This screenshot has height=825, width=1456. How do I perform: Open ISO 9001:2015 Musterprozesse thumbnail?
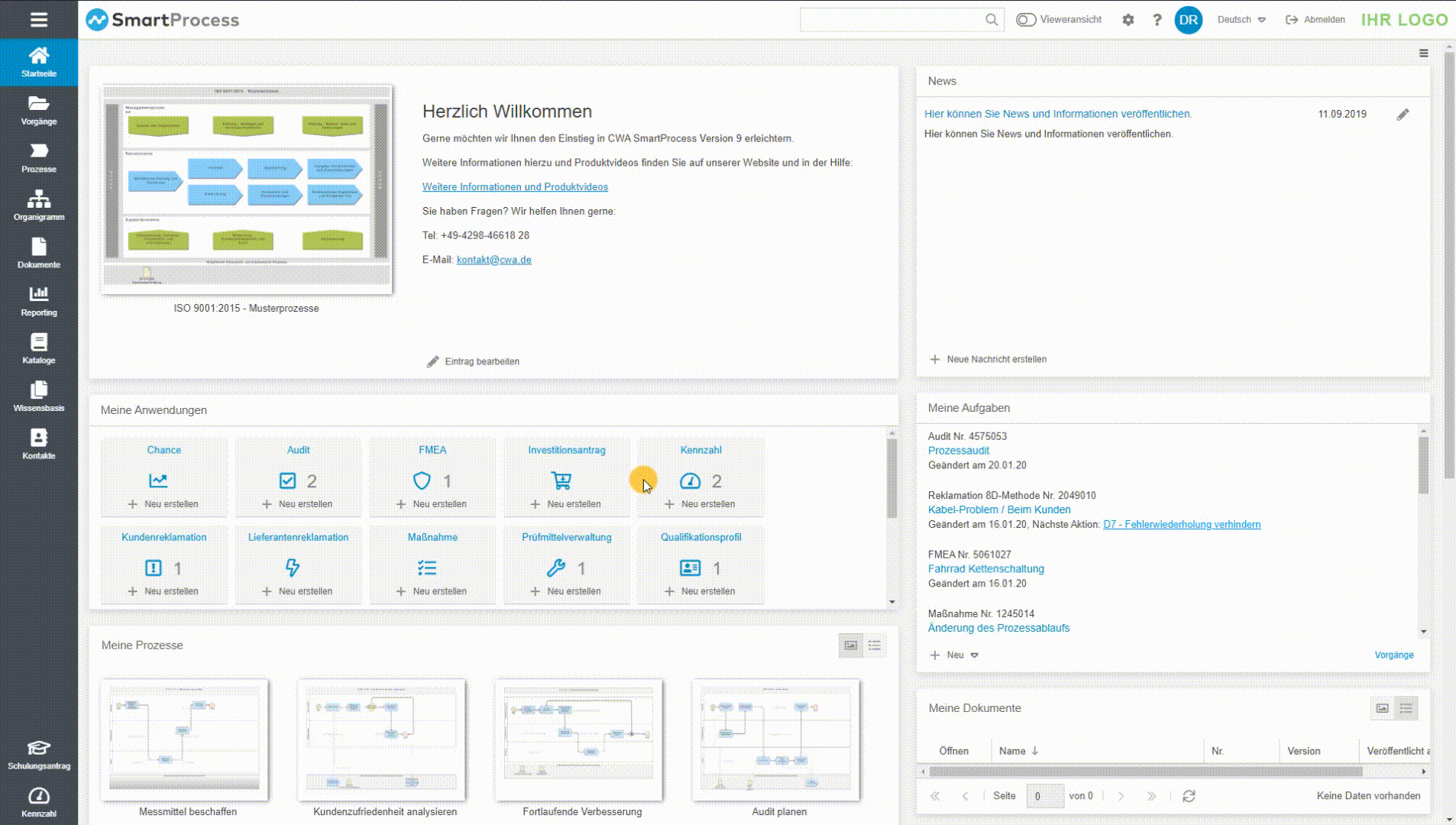[x=247, y=189]
